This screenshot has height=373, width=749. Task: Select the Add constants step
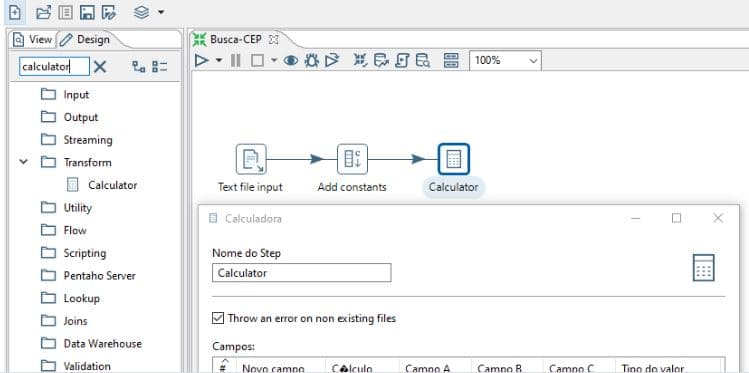(353, 160)
